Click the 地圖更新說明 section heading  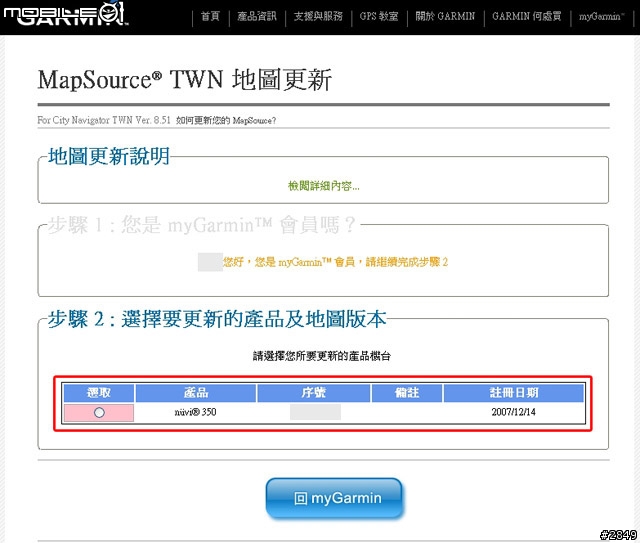(109, 156)
